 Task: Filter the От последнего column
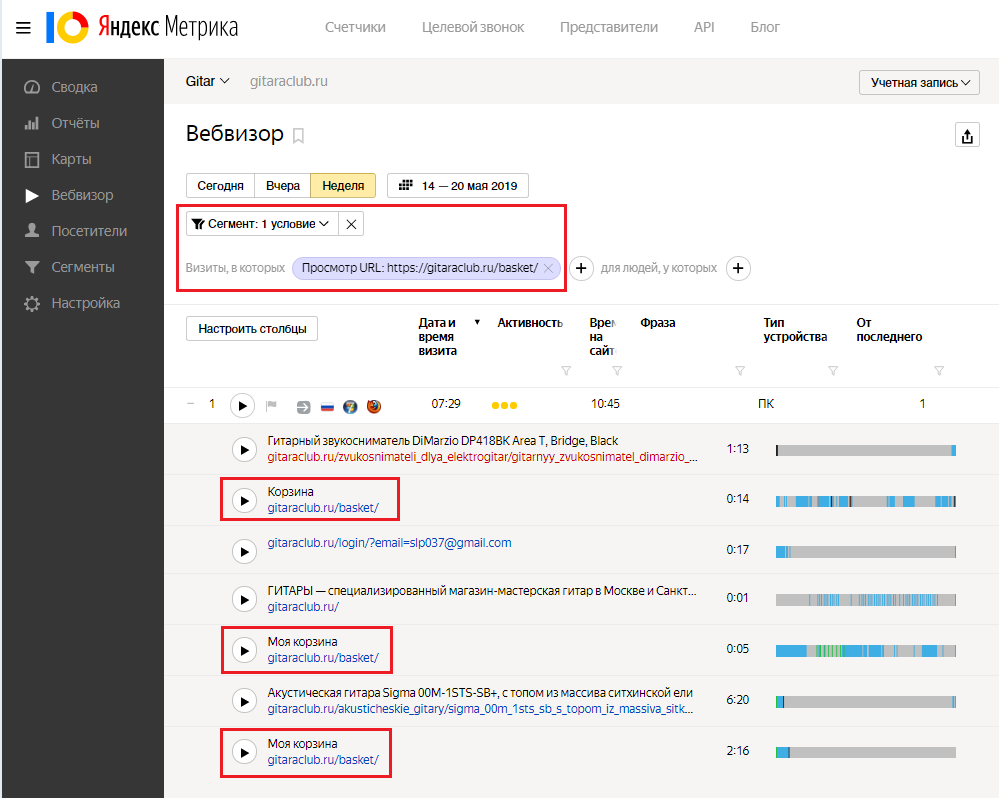(938, 371)
